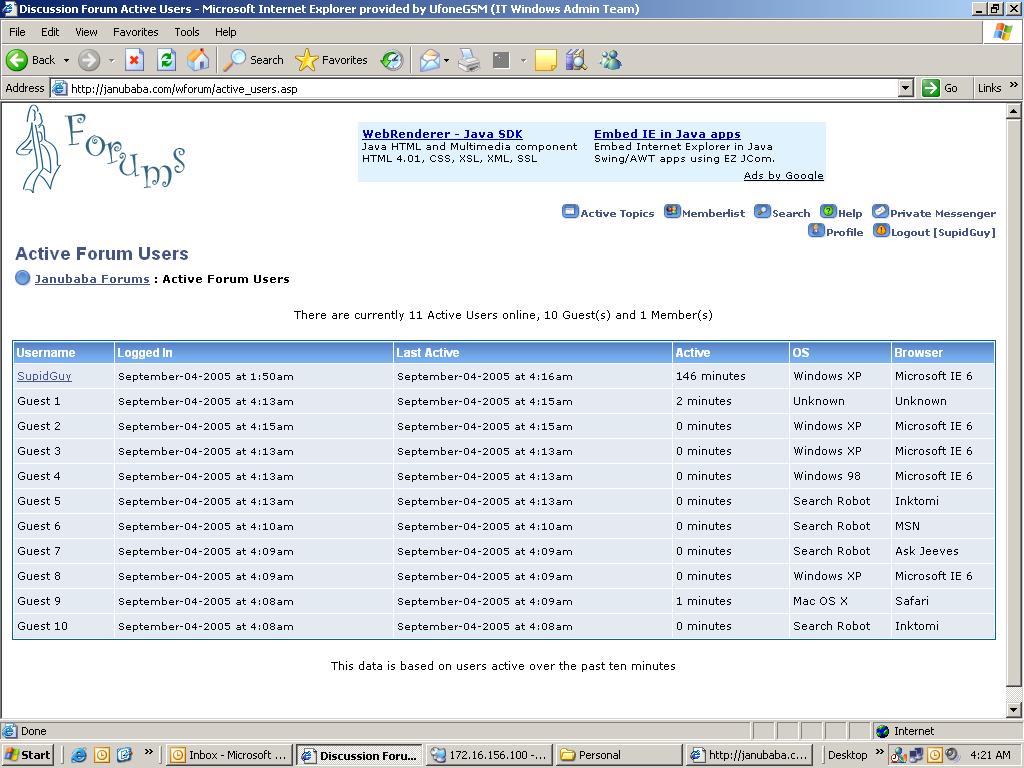Open the History clock icon
The height and width of the screenshot is (768, 1024).
(x=392, y=60)
